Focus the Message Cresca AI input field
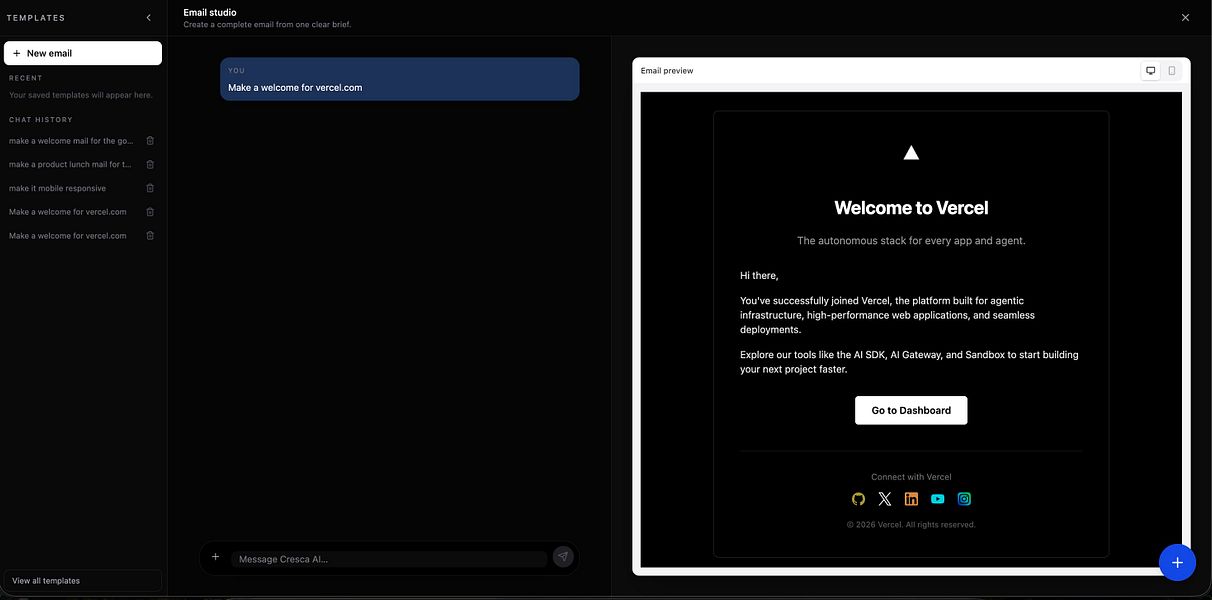The height and width of the screenshot is (600, 1212). [389, 559]
